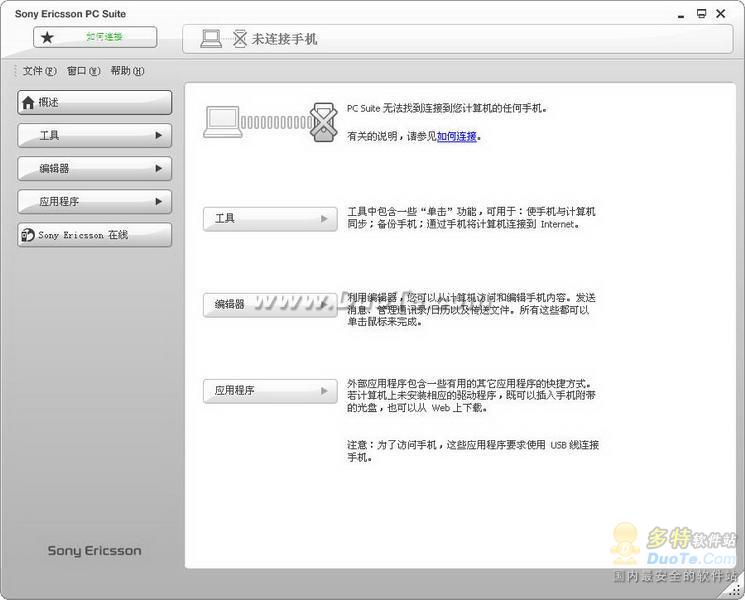This screenshot has width=745, height=600.
Task: Click the 如何连接 green button at top
Action: pyautogui.click(x=95, y=37)
